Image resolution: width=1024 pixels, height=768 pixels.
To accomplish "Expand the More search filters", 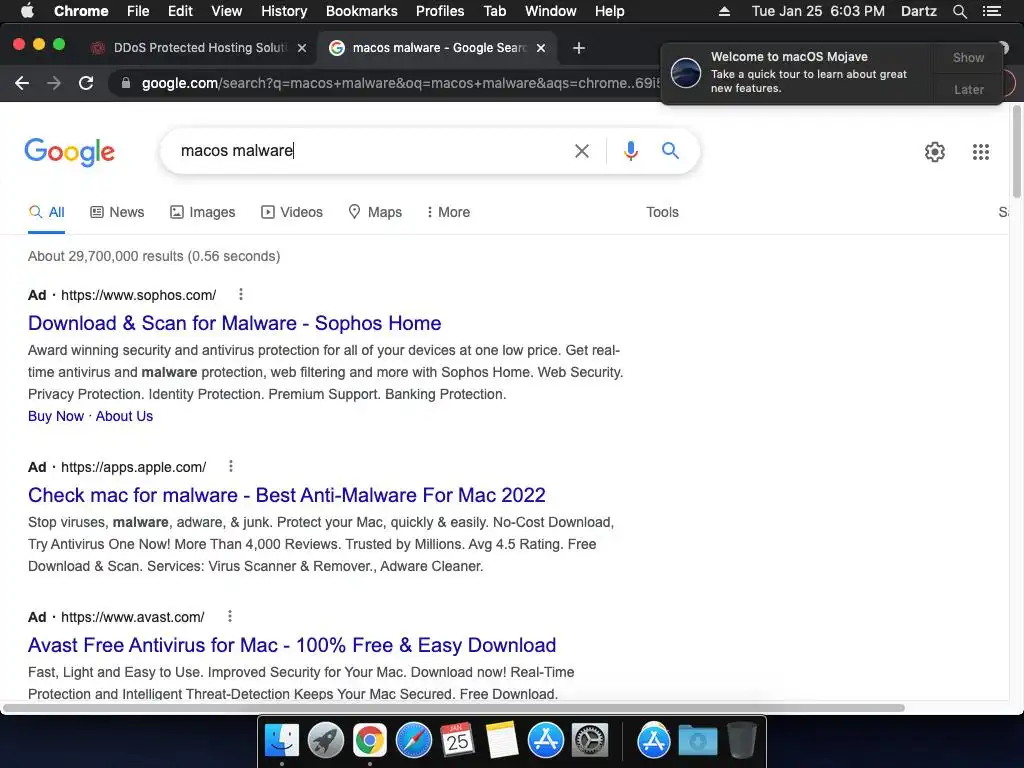I will [x=448, y=212].
